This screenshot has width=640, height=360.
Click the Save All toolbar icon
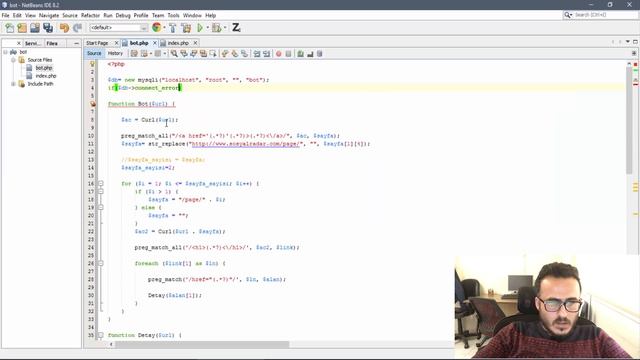click(48, 28)
